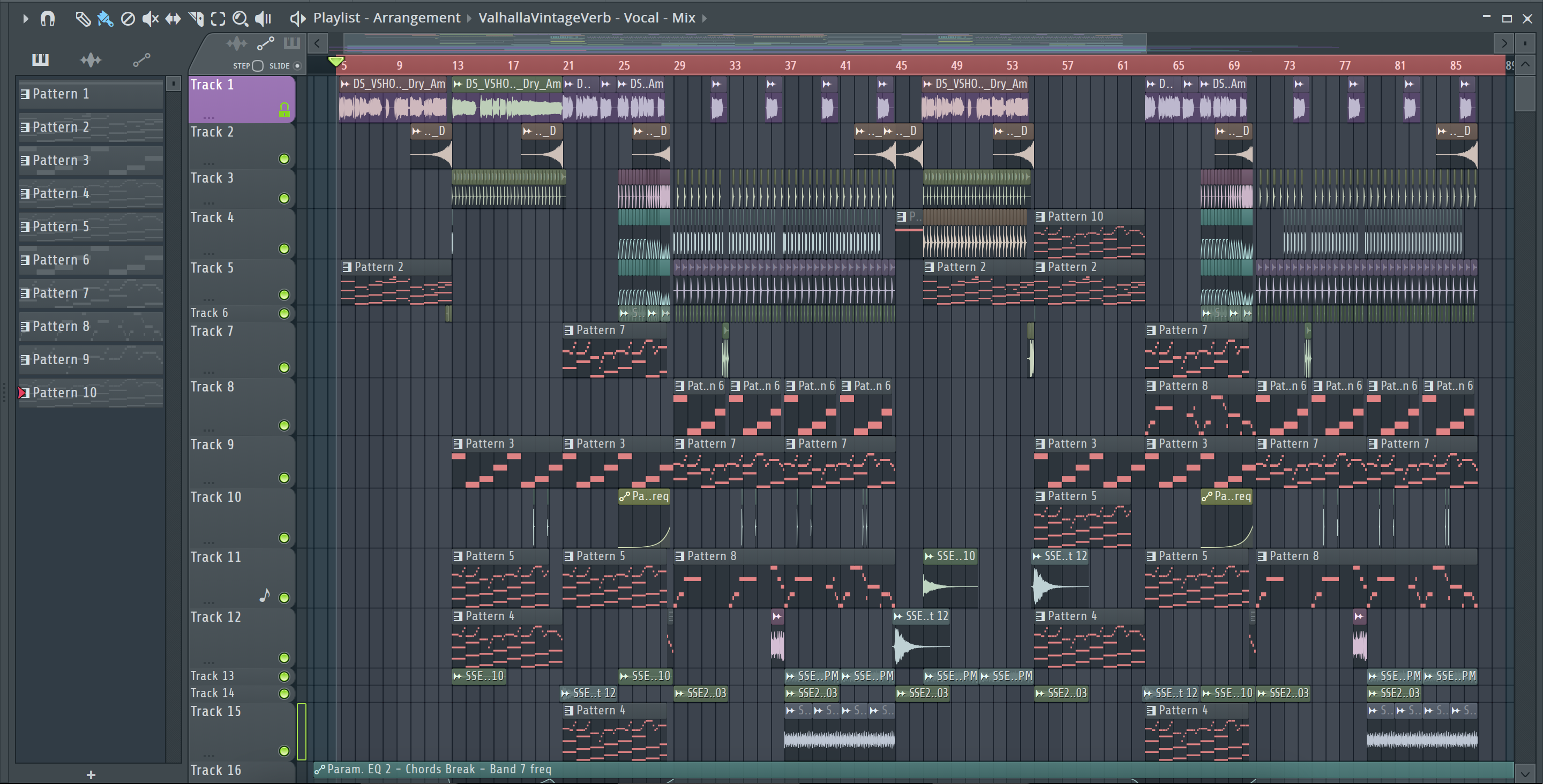Viewport: 1543px width, 784px height.
Task: Move the playlist overview to the right with the arrow
Action: tap(1504, 43)
